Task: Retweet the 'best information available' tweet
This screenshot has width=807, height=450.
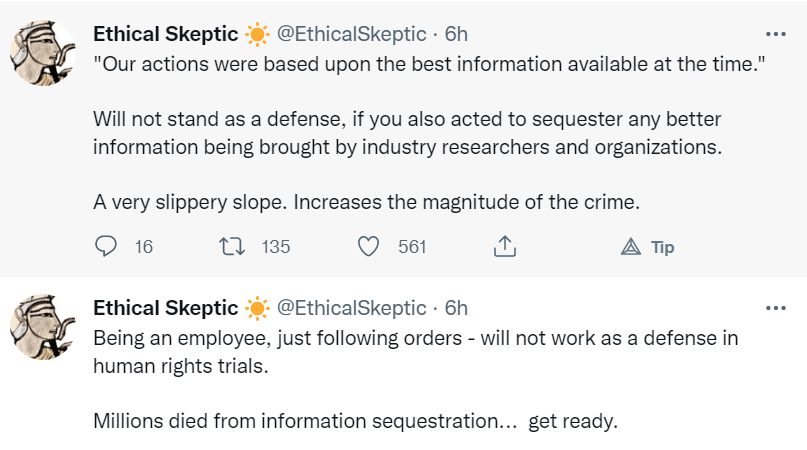Action: [229, 246]
